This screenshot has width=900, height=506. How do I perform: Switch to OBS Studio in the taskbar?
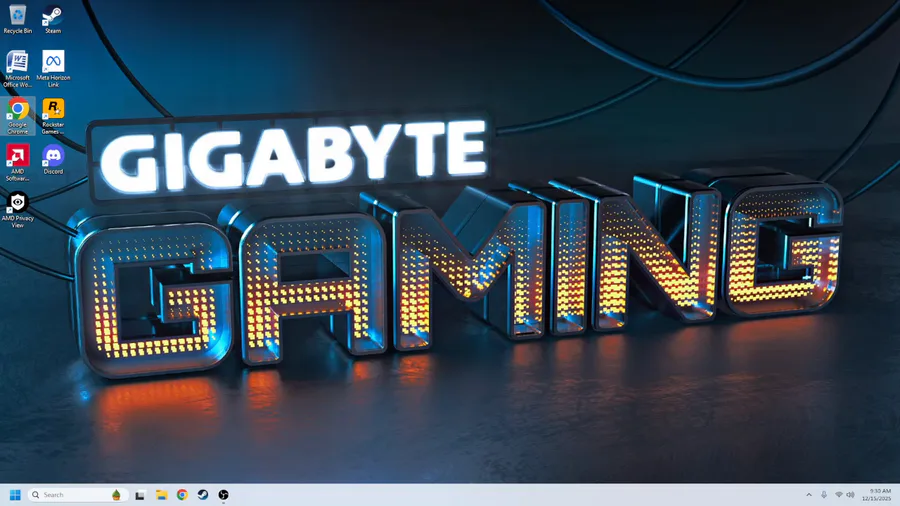coord(223,495)
